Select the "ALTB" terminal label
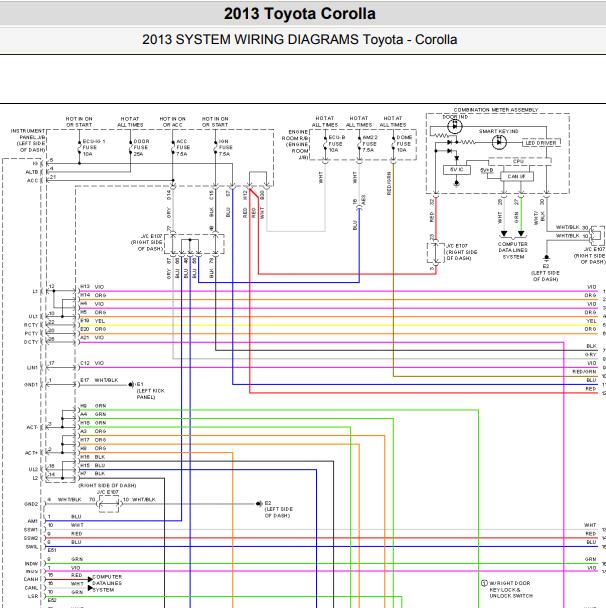Image resolution: width=606 pixels, height=608 pixels. tap(32, 172)
